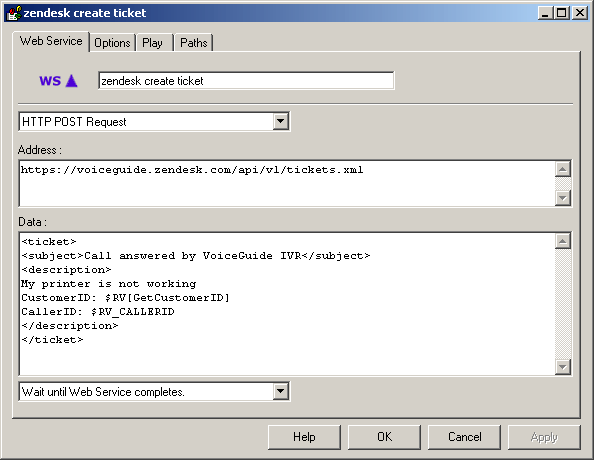Click the Cancel button
This screenshot has height=460, width=594.
pos(464,437)
